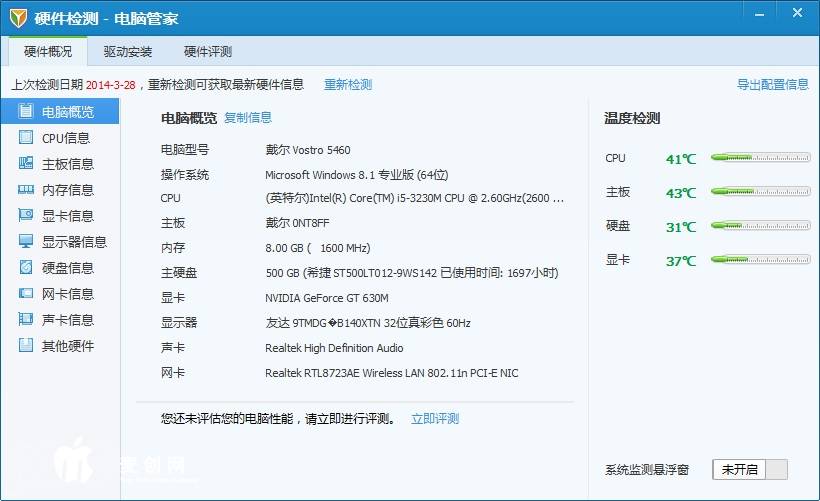
Task: Click the 重新检测 link
Action: (x=348, y=84)
